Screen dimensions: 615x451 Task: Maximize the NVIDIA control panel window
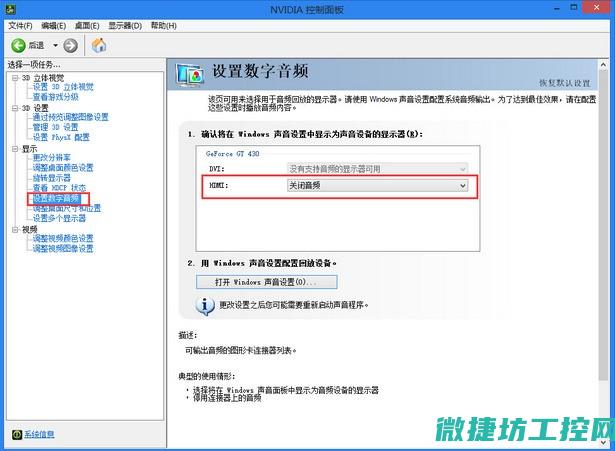(x=573, y=8)
